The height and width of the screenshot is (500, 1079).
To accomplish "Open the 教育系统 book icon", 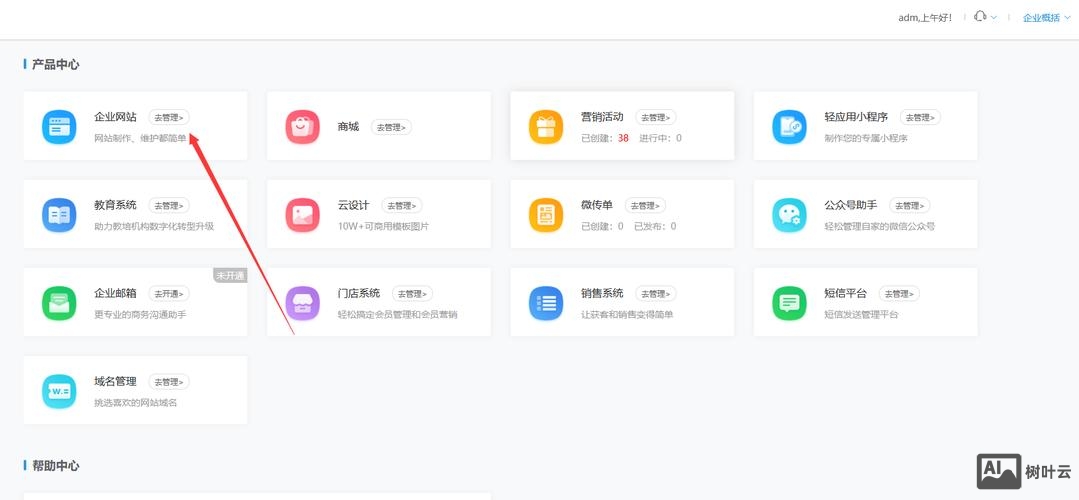I will pos(59,215).
